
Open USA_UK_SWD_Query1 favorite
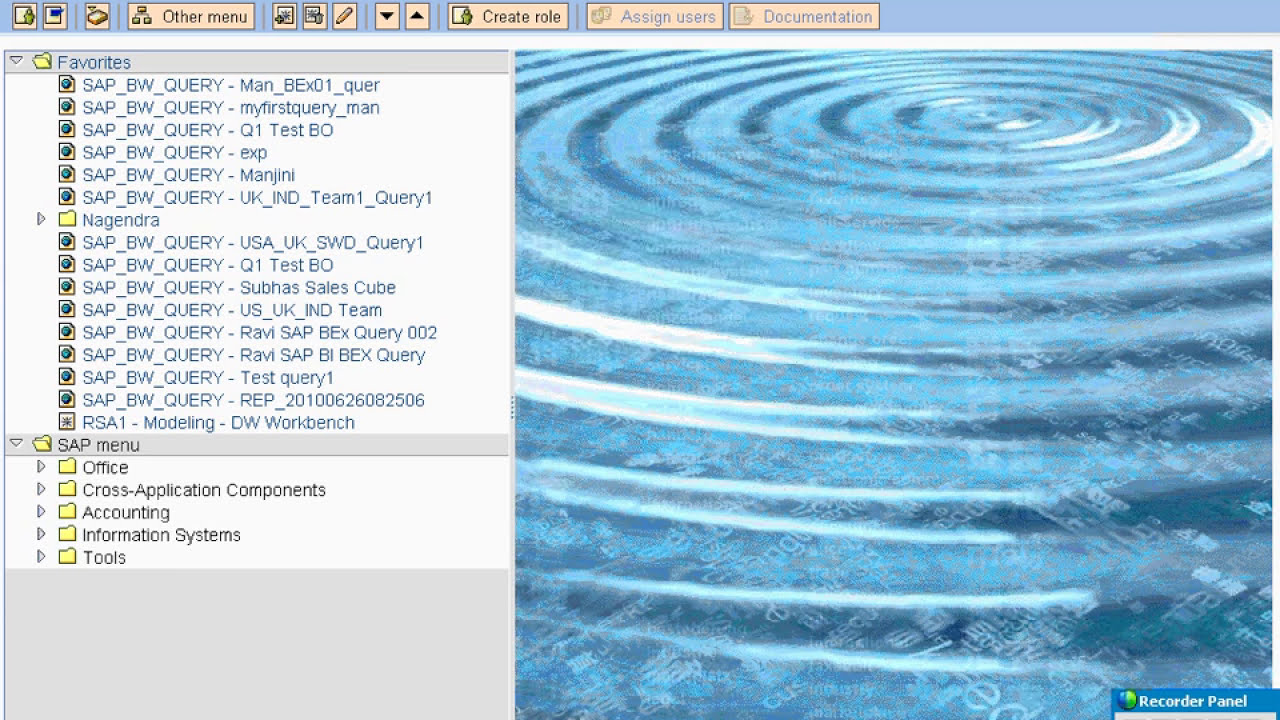pos(253,242)
